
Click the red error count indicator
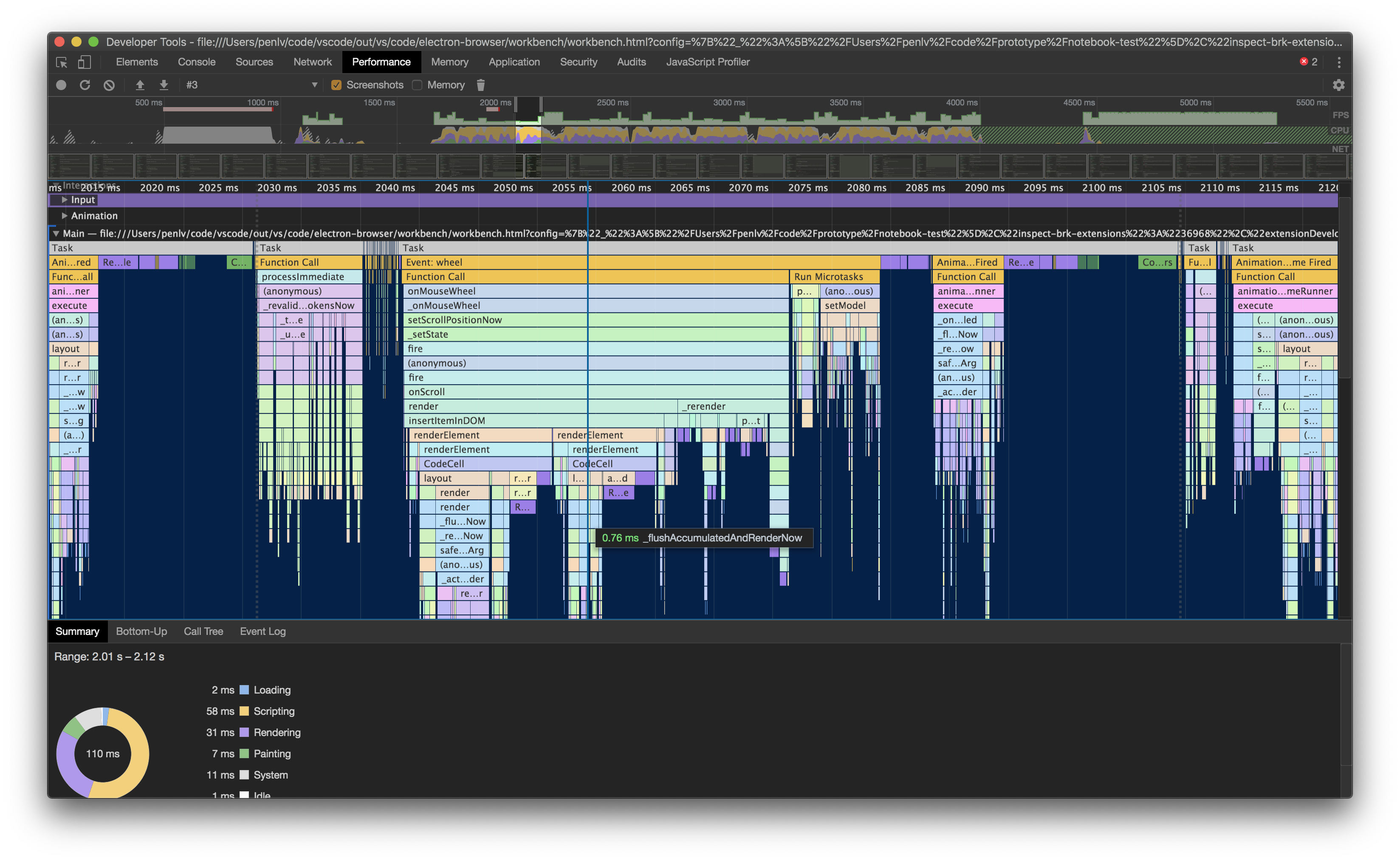point(1308,62)
